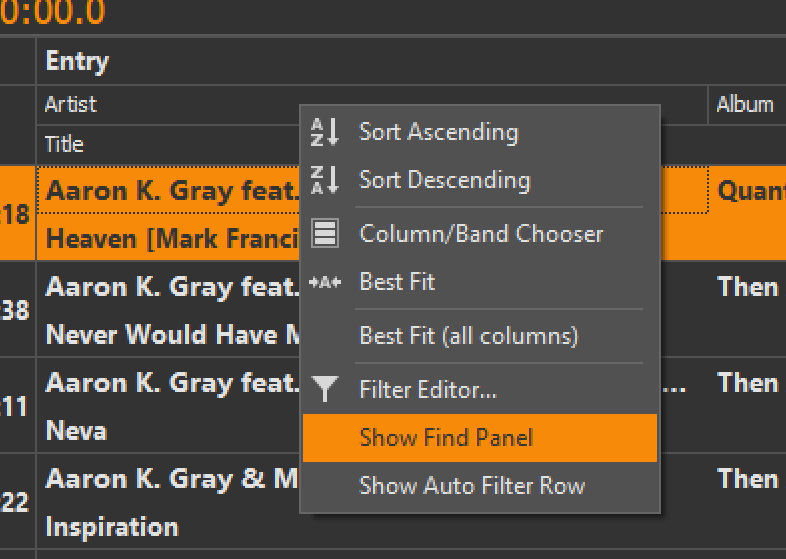
Task: Click the Album column header
Action: pyautogui.click(x=745, y=104)
